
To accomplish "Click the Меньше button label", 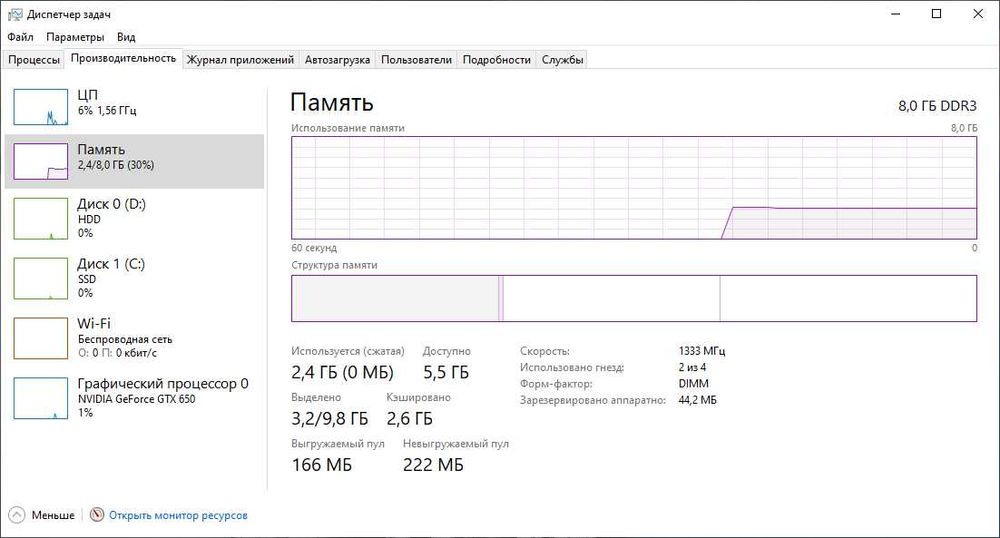I will (53, 515).
